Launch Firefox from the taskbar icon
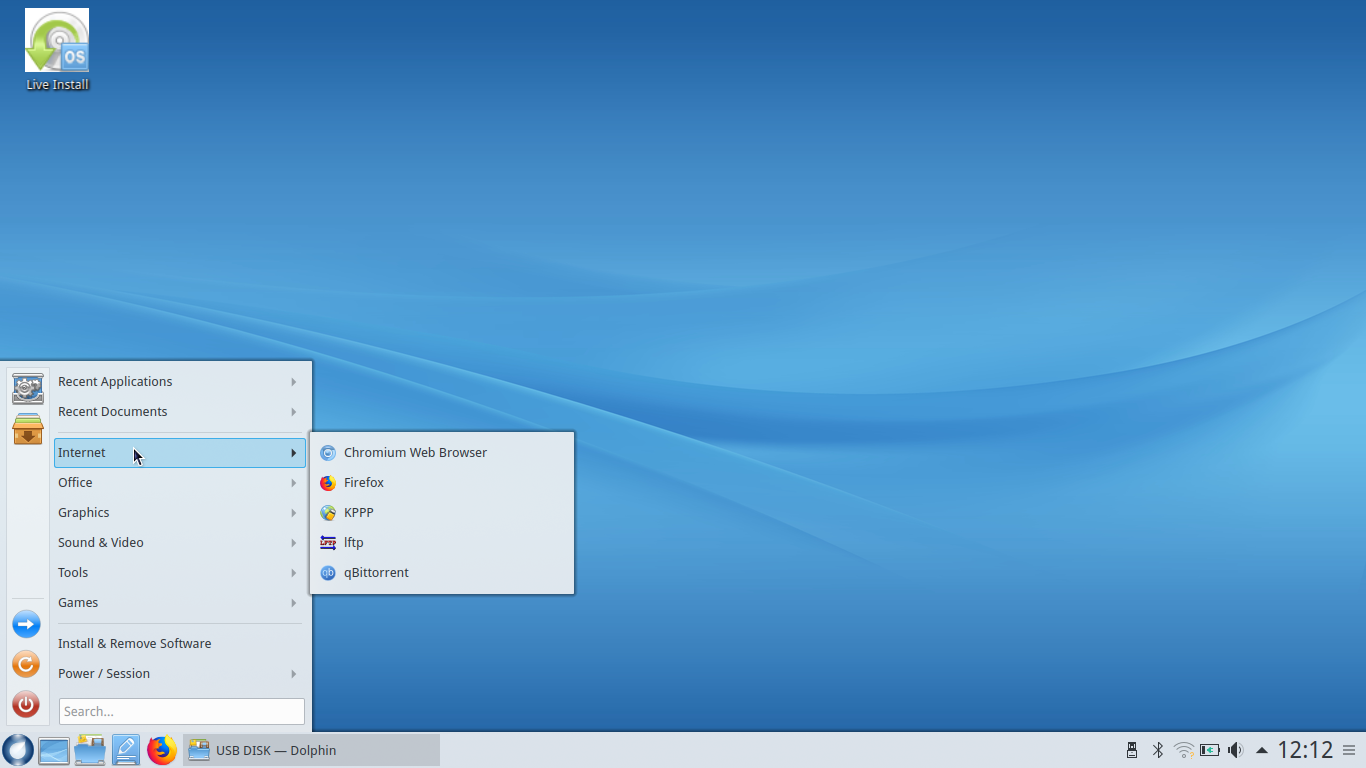The image size is (1366, 768). 162,750
